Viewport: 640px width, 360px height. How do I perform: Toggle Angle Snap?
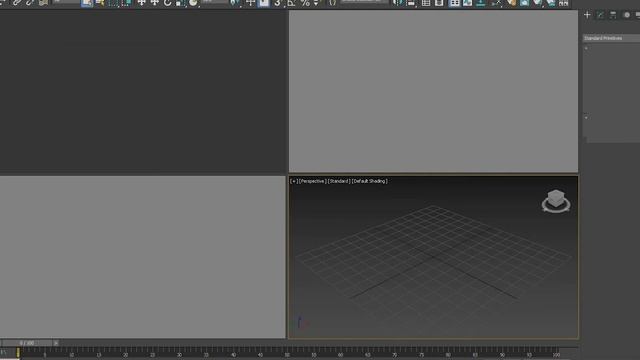pyautogui.click(x=291, y=3)
